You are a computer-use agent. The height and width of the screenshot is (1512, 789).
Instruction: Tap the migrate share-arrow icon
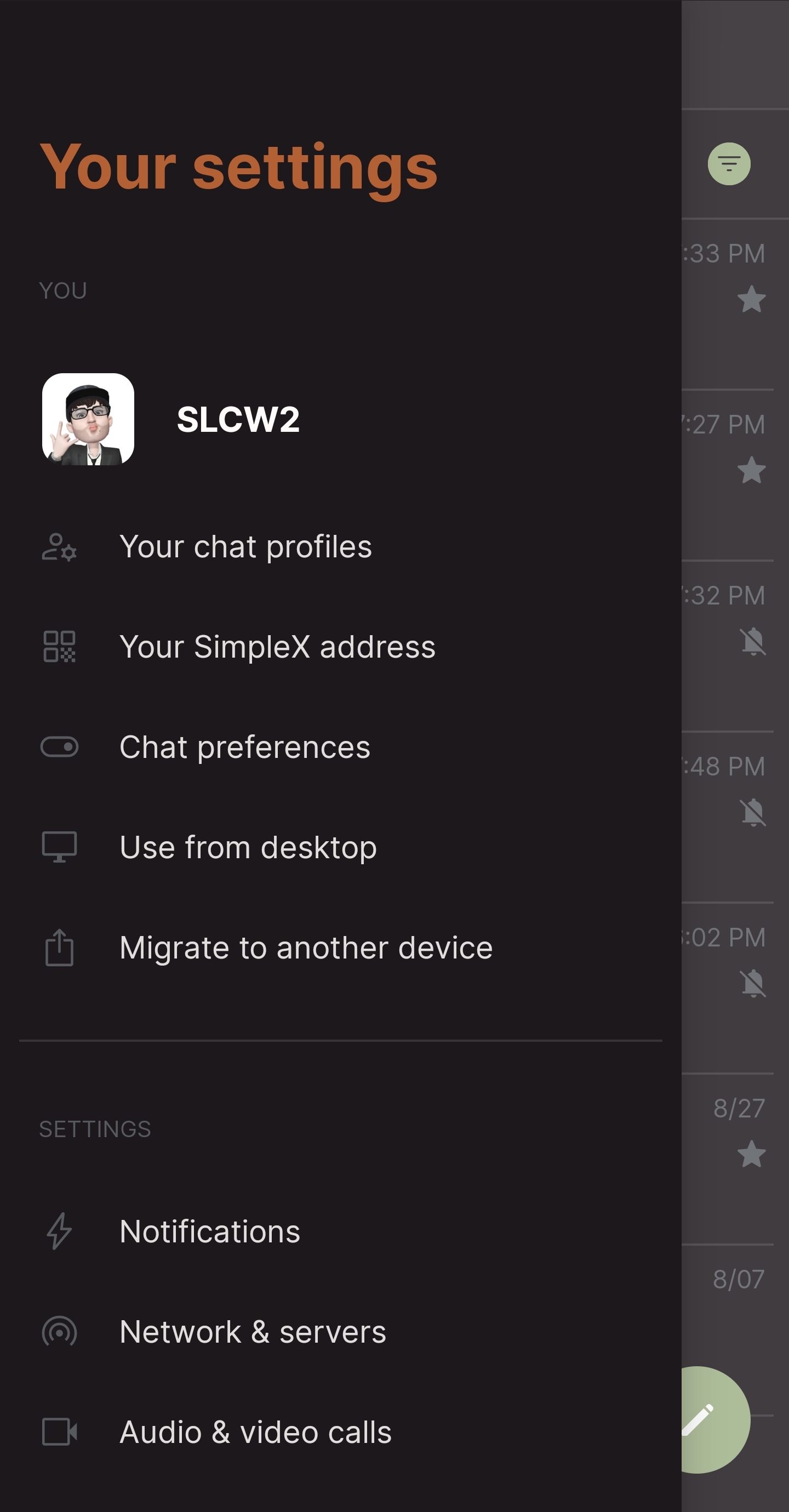[59, 948]
